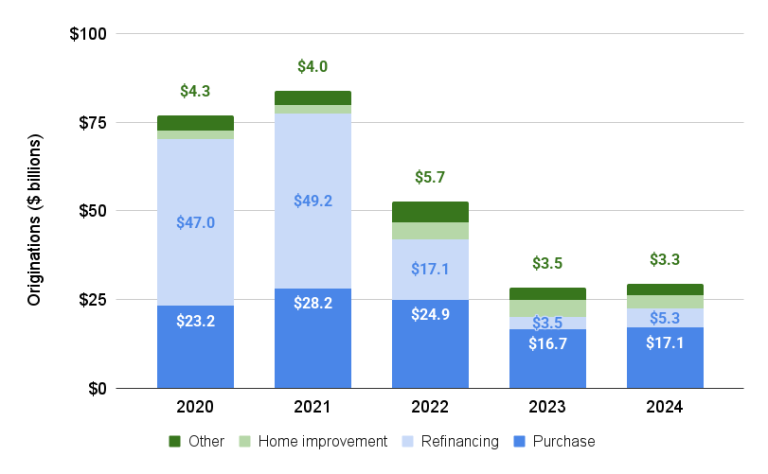The height and width of the screenshot is (474, 768).
Task: Select the 2024 Purchase segment labeled $17.1
Action: click(x=665, y=357)
